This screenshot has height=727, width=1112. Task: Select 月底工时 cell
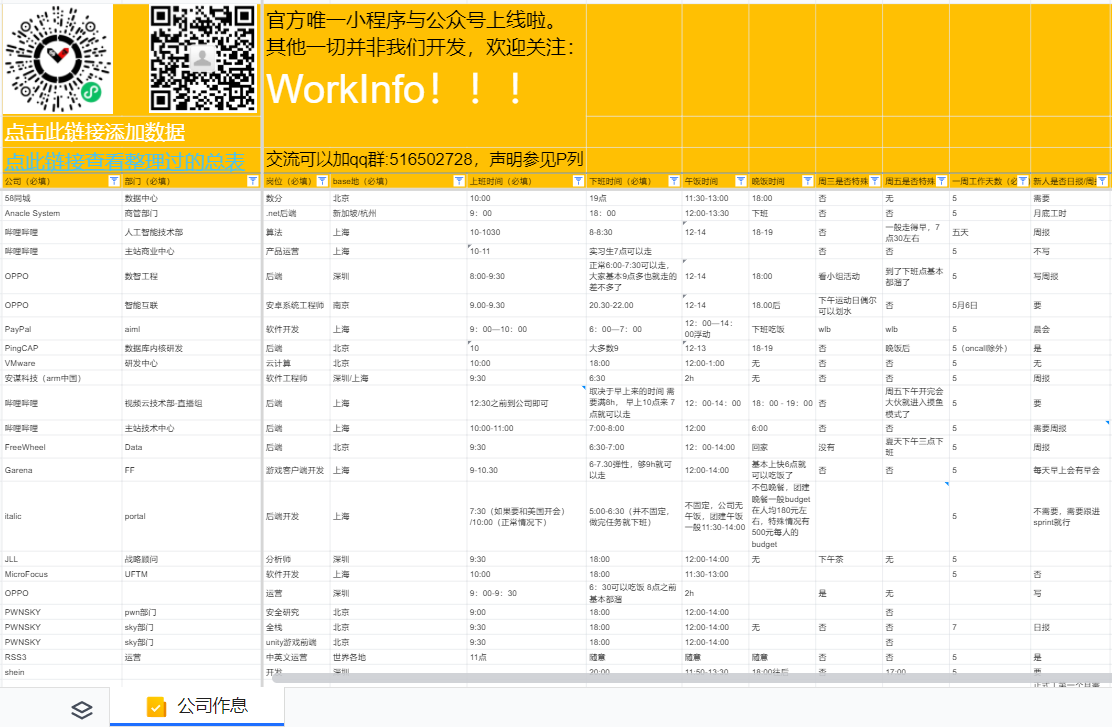pyautogui.click(x=1071, y=213)
